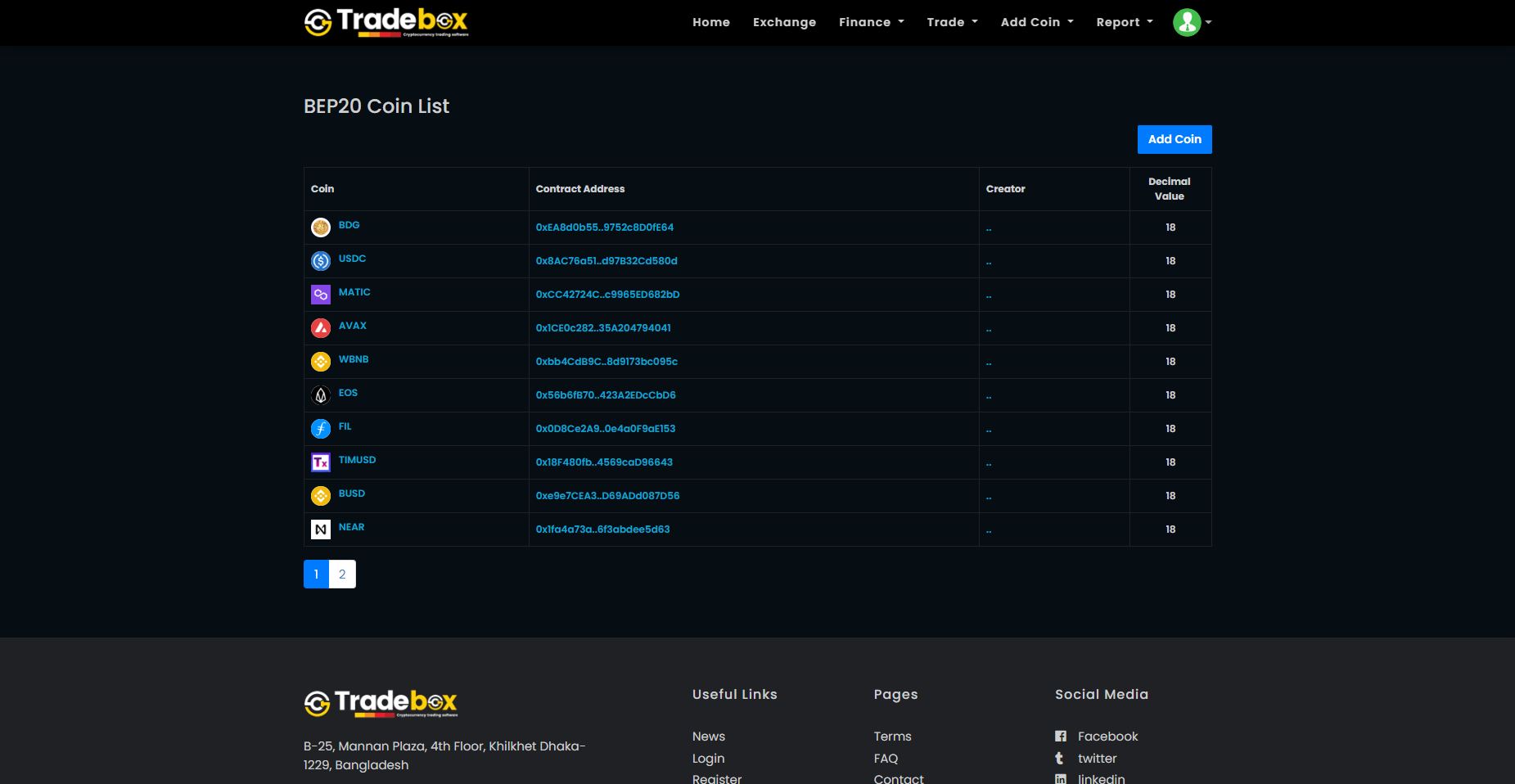
Task: Open the NEAR coin link
Action: coord(352,527)
